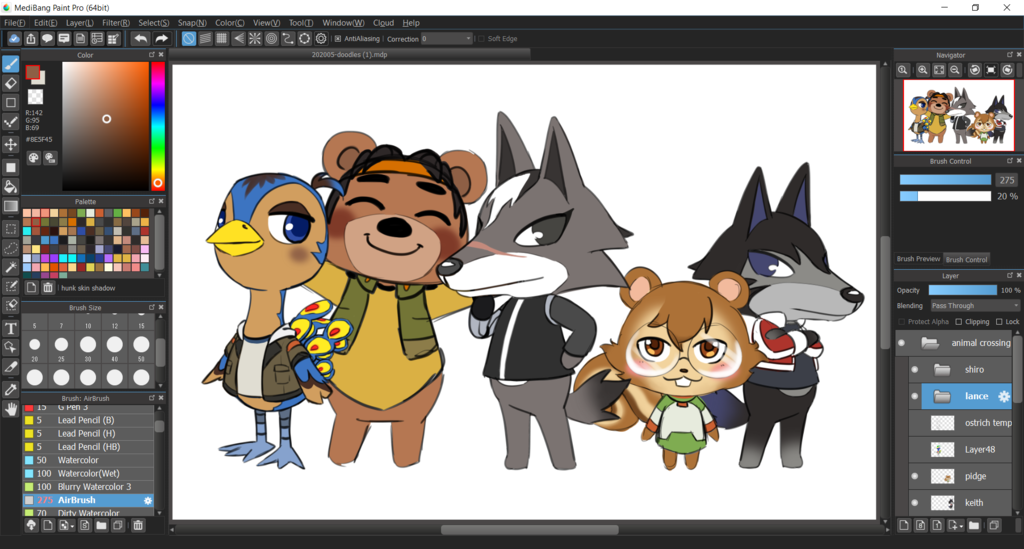Toggle the AntiAliasing checkbox
This screenshot has width=1024, height=549.
338,39
